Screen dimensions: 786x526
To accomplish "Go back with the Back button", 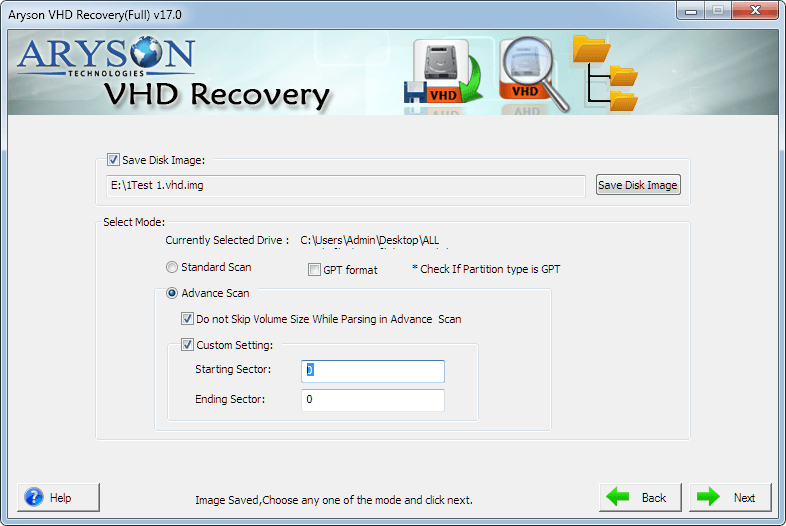I will pyautogui.click(x=640, y=497).
